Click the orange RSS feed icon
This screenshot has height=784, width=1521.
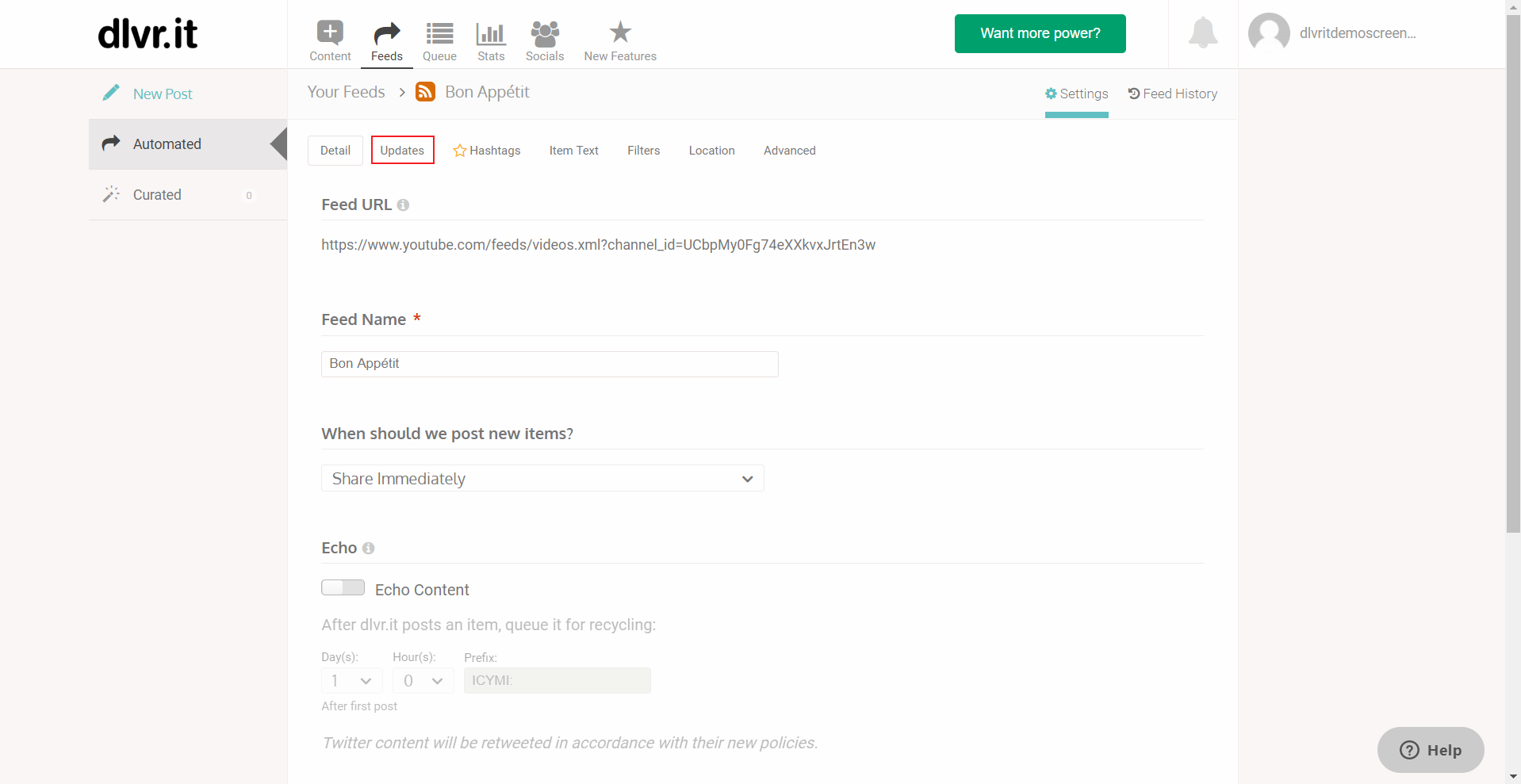pos(426,92)
